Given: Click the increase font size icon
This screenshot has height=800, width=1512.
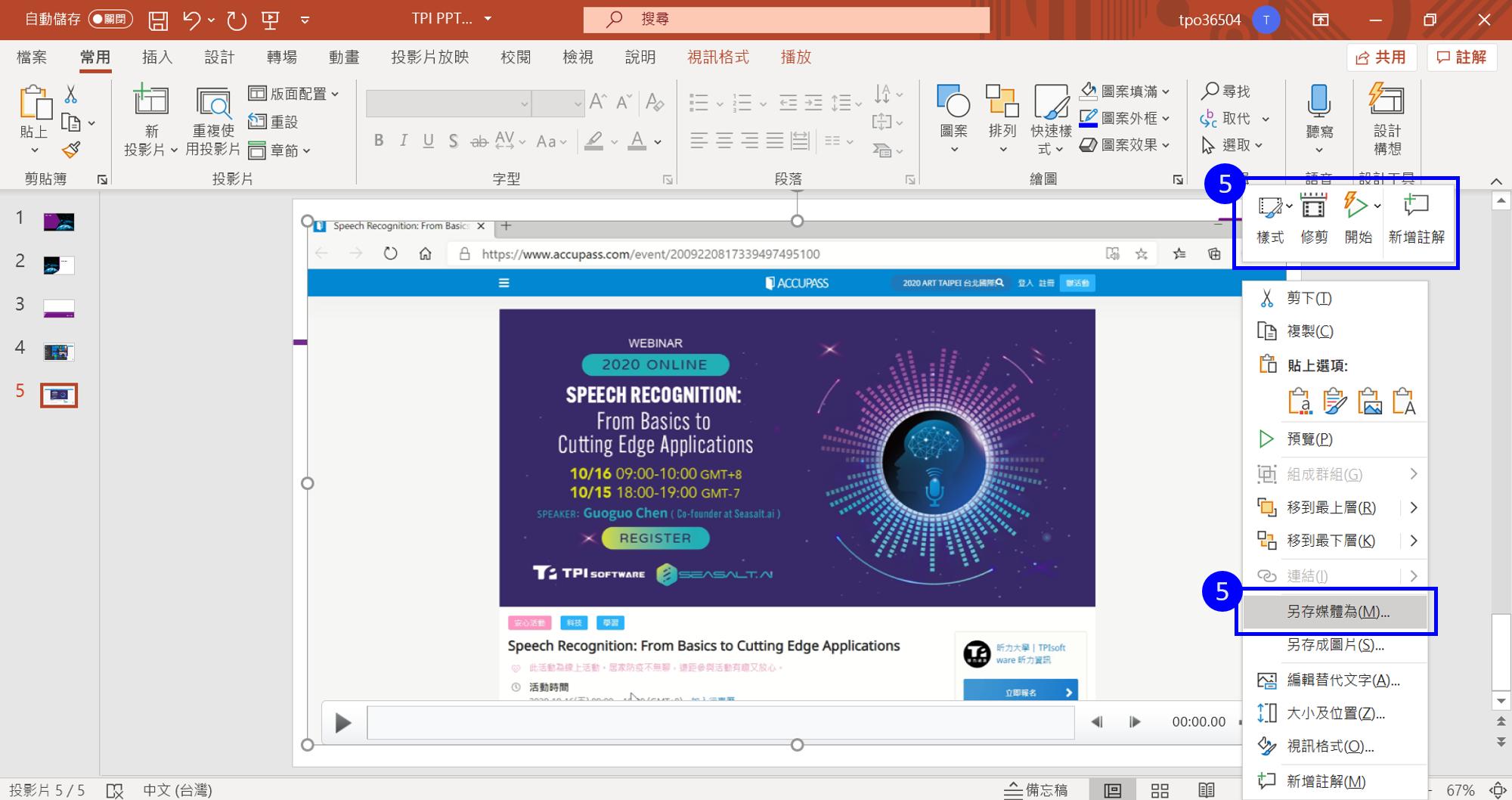Looking at the screenshot, I should pyautogui.click(x=597, y=102).
